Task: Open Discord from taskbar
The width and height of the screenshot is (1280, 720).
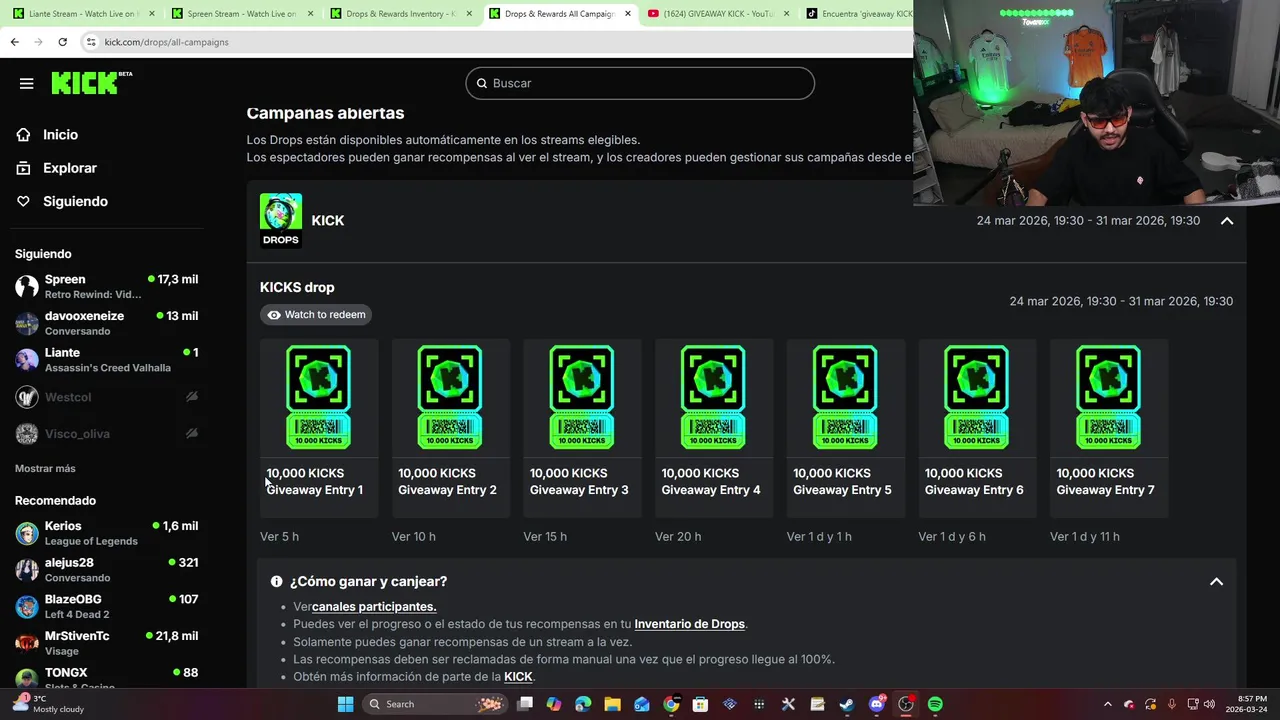Action: [876, 704]
